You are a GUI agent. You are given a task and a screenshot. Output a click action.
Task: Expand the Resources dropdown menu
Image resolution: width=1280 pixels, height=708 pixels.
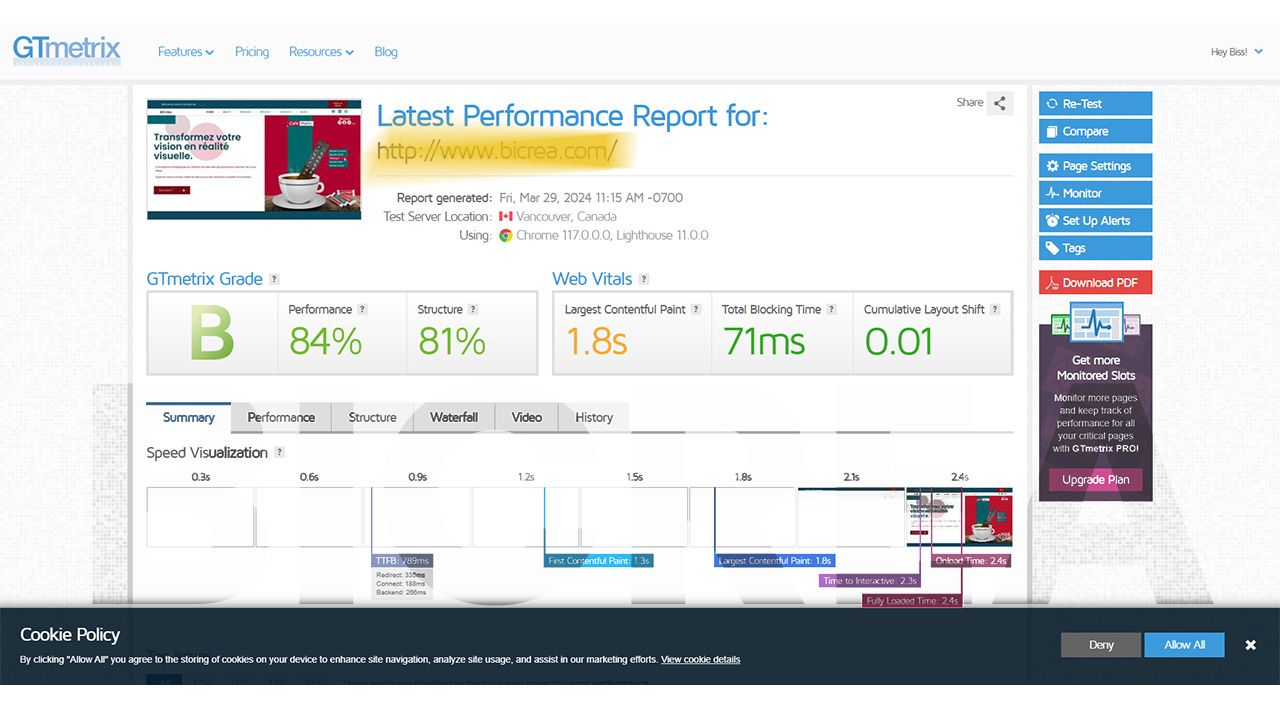321,52
